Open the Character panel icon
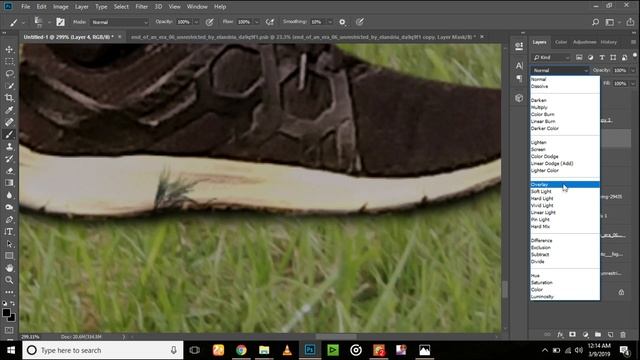Screen dimensions: 640x360 [519, 65]
